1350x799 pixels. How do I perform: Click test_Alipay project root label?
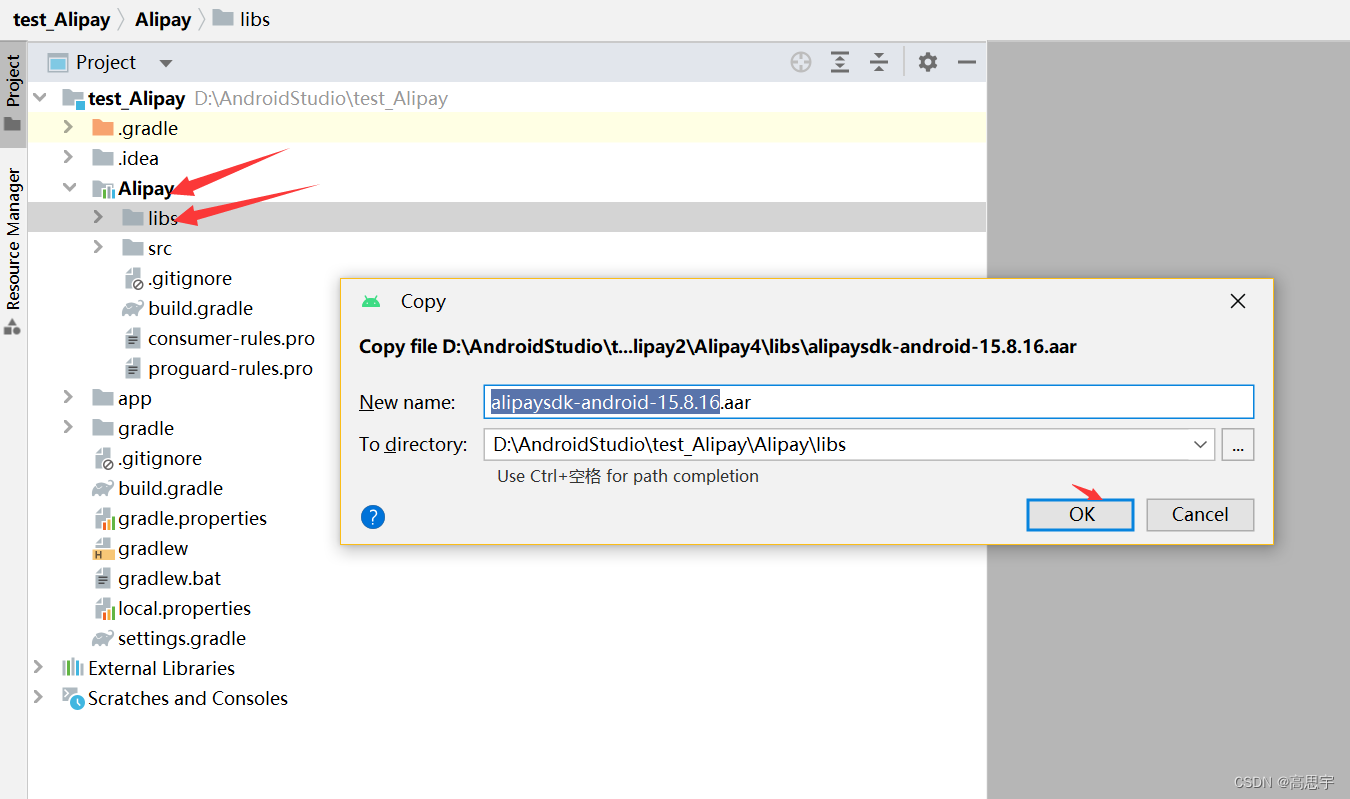pyautogui.click(x=136, y=98)
